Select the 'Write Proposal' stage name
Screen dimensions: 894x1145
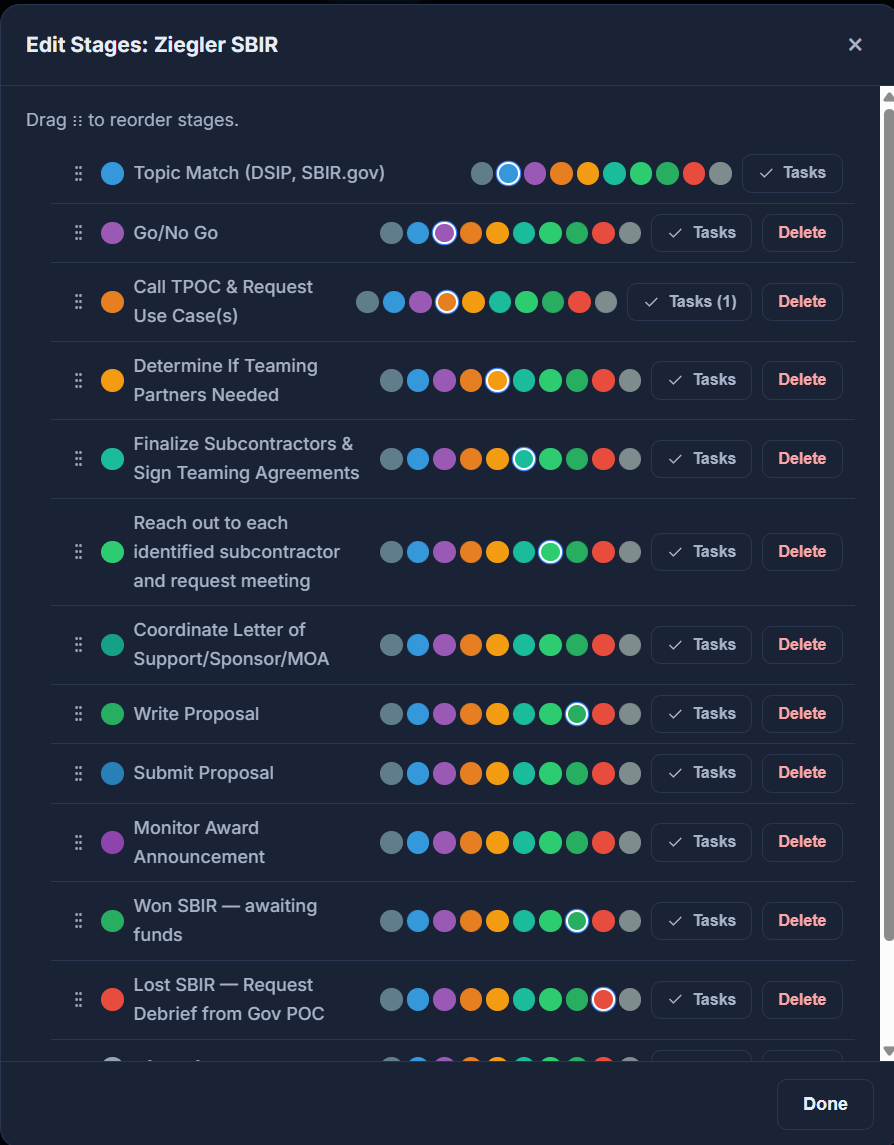(x=196, y=714)
